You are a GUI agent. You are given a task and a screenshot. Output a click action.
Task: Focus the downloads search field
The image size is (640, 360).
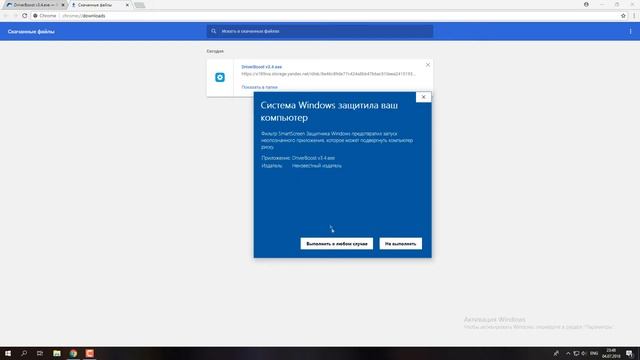pos(320,31)
